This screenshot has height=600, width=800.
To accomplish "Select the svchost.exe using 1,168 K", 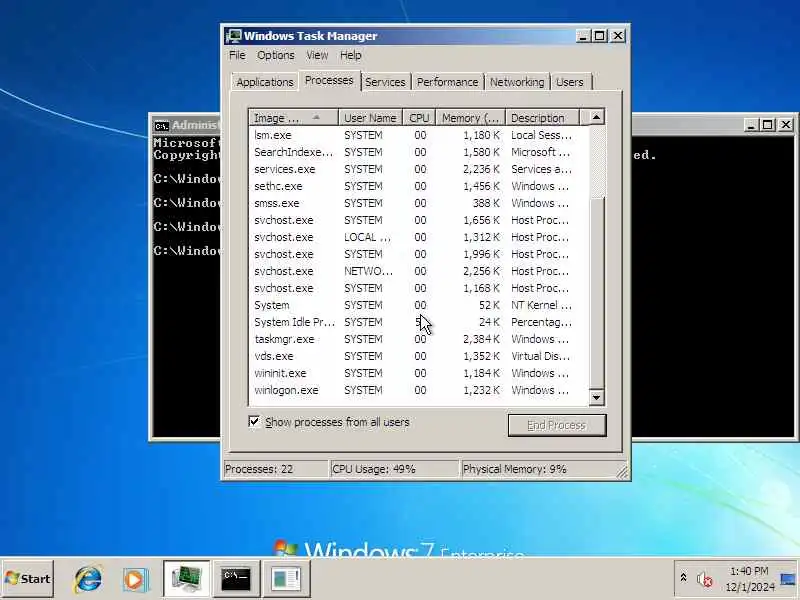I will point(418,288).
